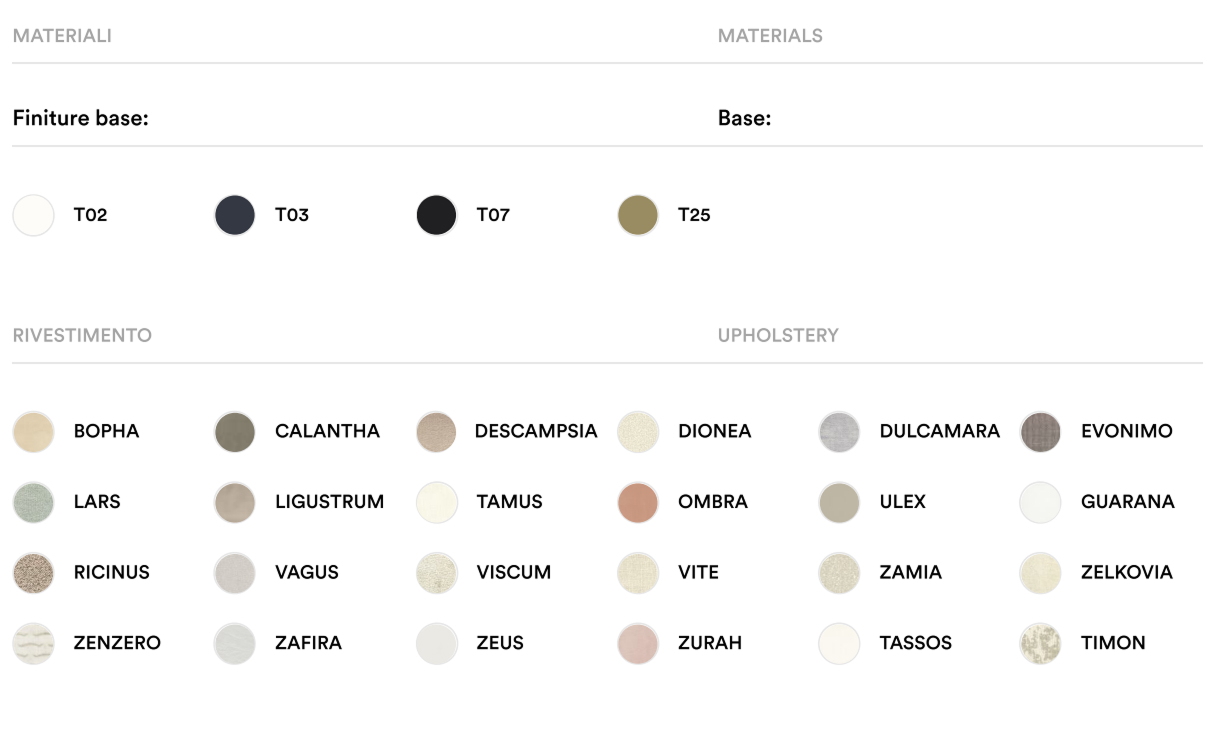This screenshot has width=1217, height=748.
Task: Select the ZELKOVIA label text
Action: click(x=1126, y=573)
